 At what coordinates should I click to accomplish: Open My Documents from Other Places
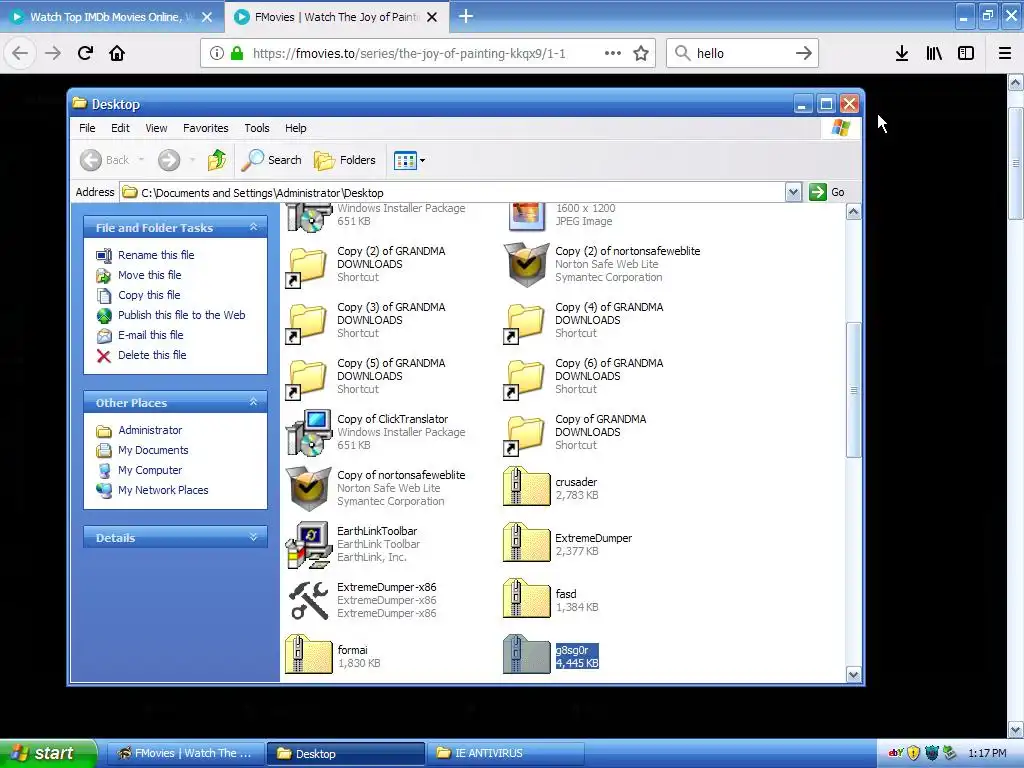tap(153, 450)
